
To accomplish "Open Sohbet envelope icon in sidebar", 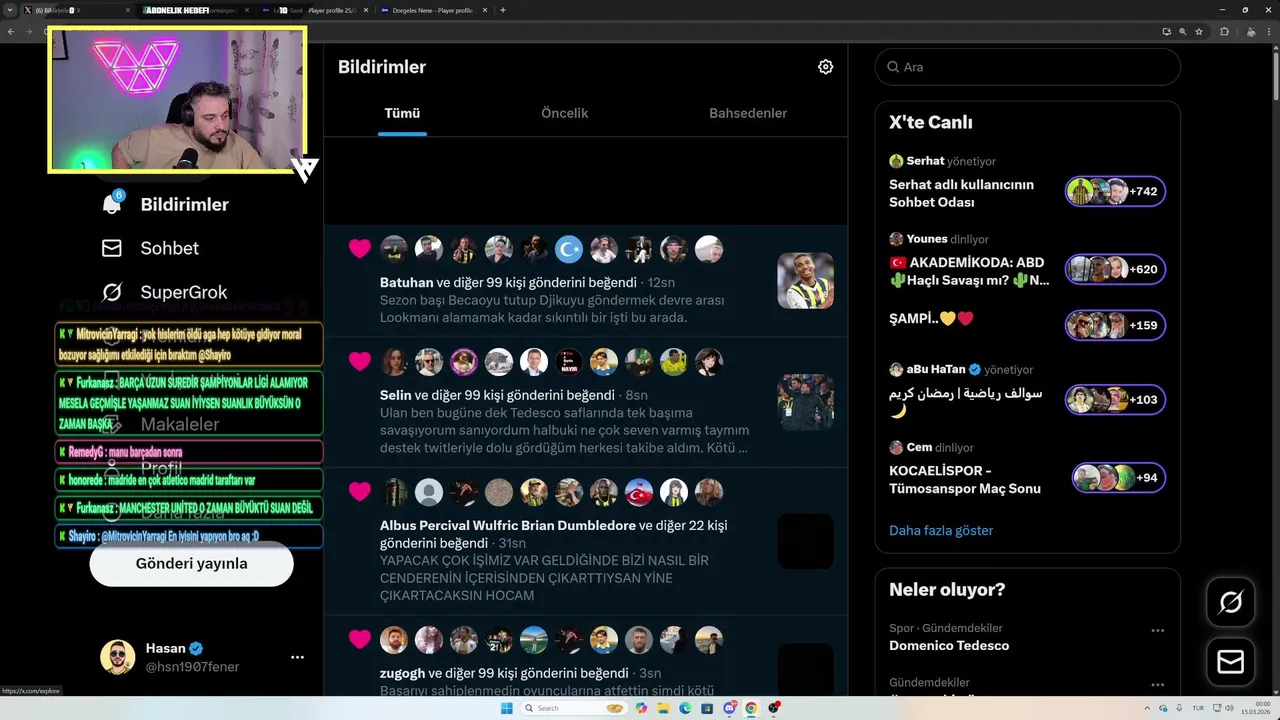I will pyautogui.click(x=112, y=248).
